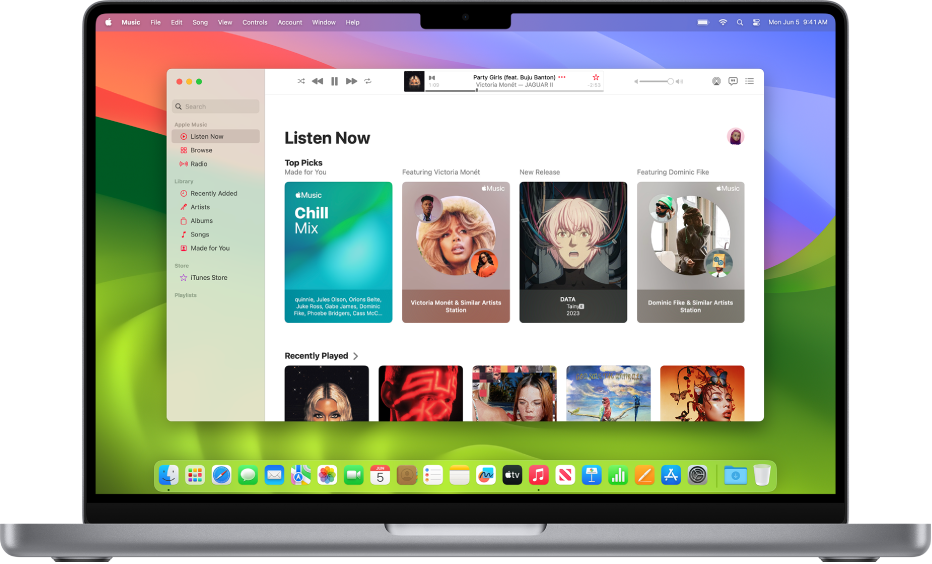
Task: Open Maps from the Dock
Action: (x=301, y=475)
